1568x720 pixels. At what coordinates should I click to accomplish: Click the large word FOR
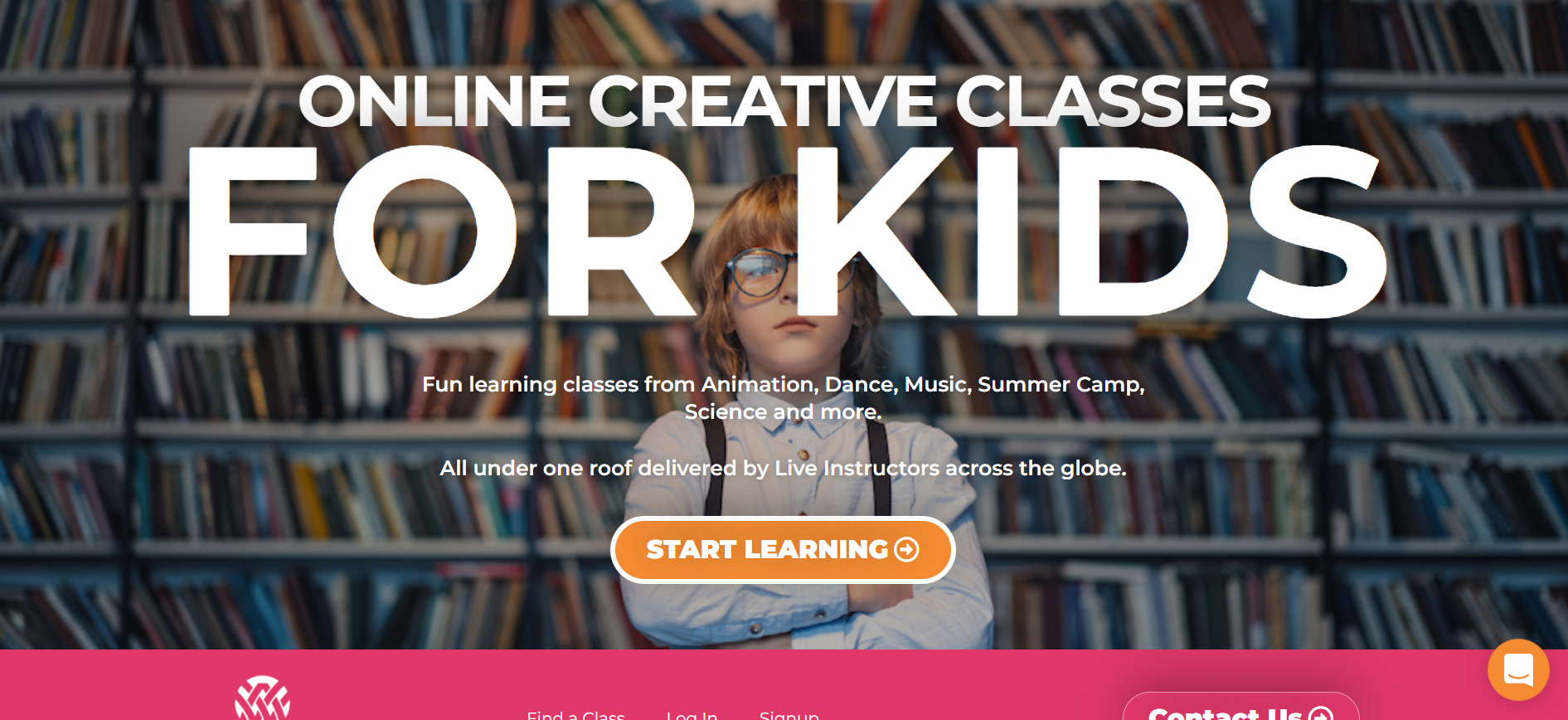[x=438, y=232]
